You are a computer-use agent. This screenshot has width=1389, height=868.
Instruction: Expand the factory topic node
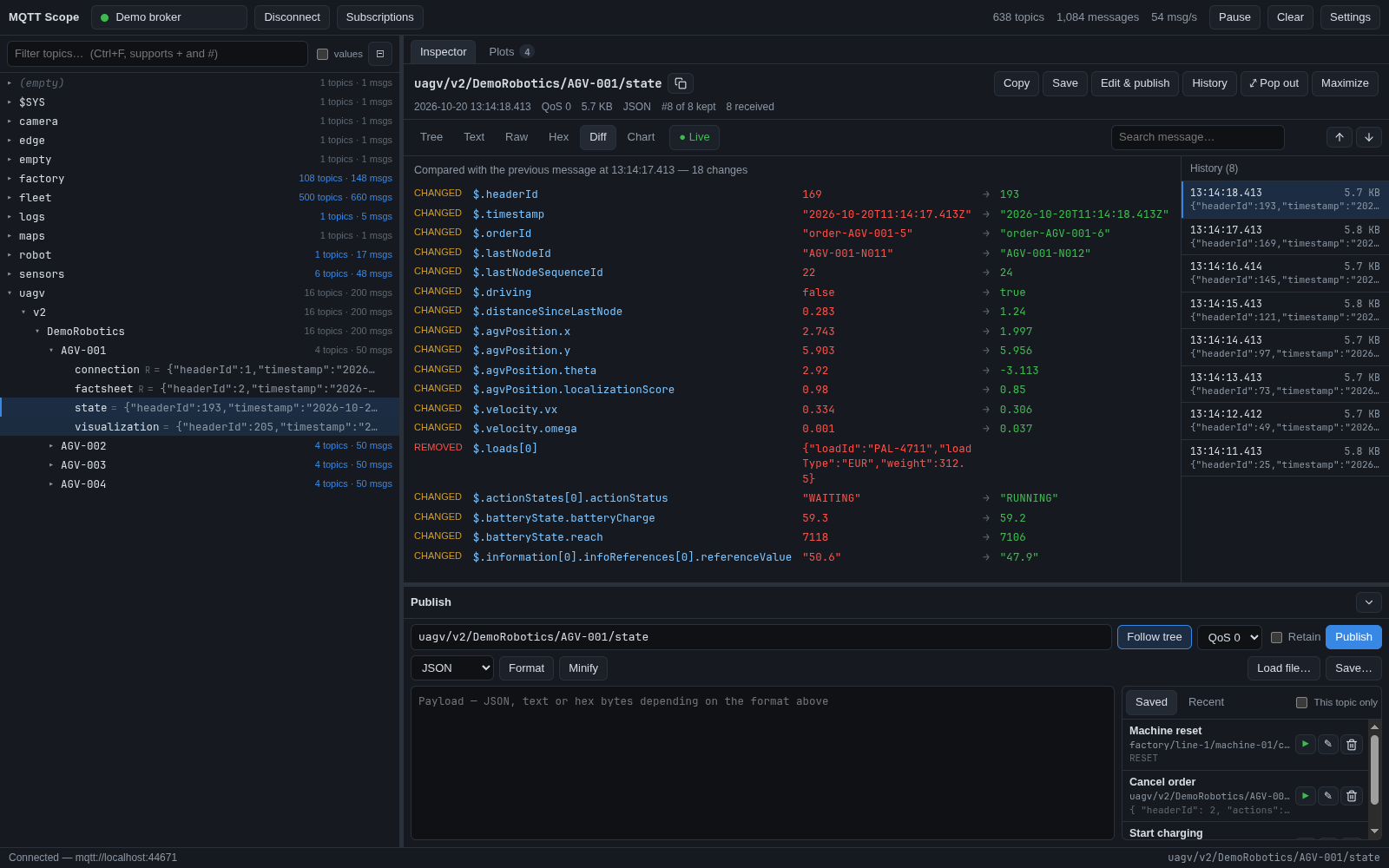pos(10,179)
